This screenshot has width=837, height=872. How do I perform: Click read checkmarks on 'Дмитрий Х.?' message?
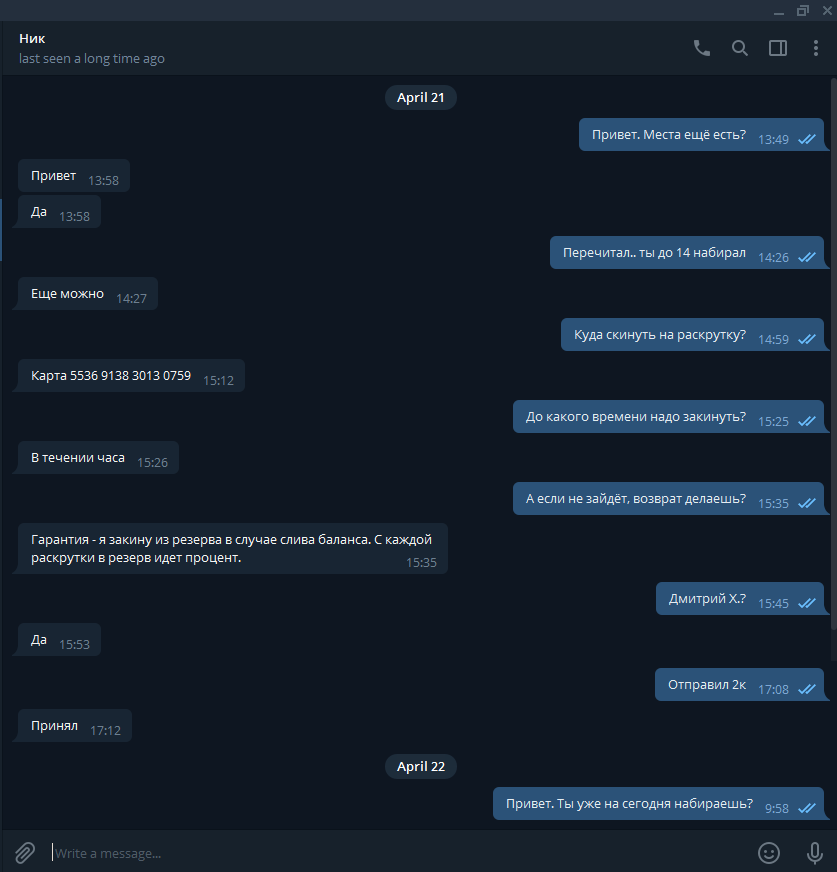click(806, 603)
